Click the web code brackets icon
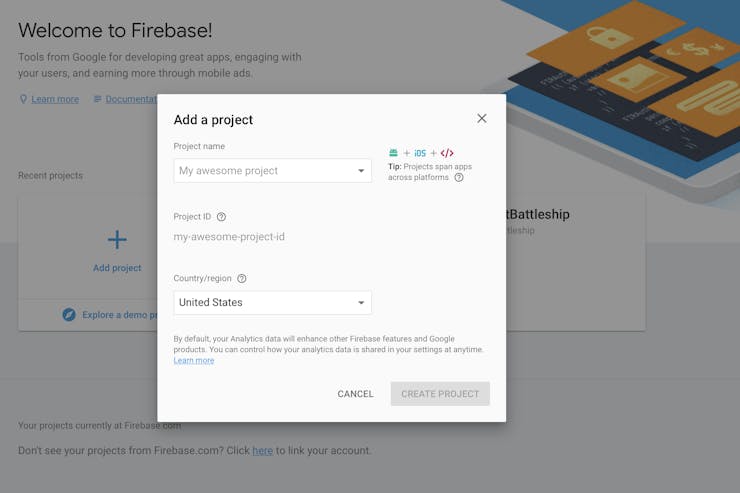The image size is (740, 493). click(447, 153)
